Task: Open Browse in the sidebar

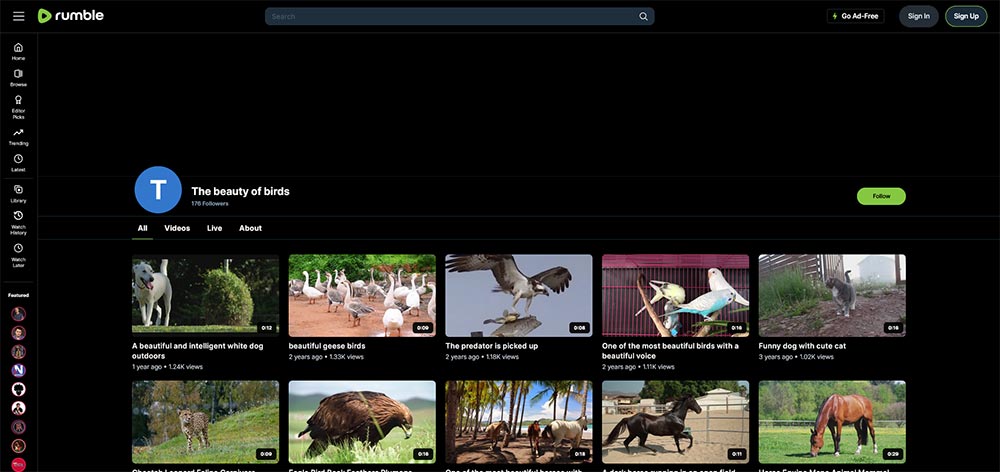Action: point(18,78)
